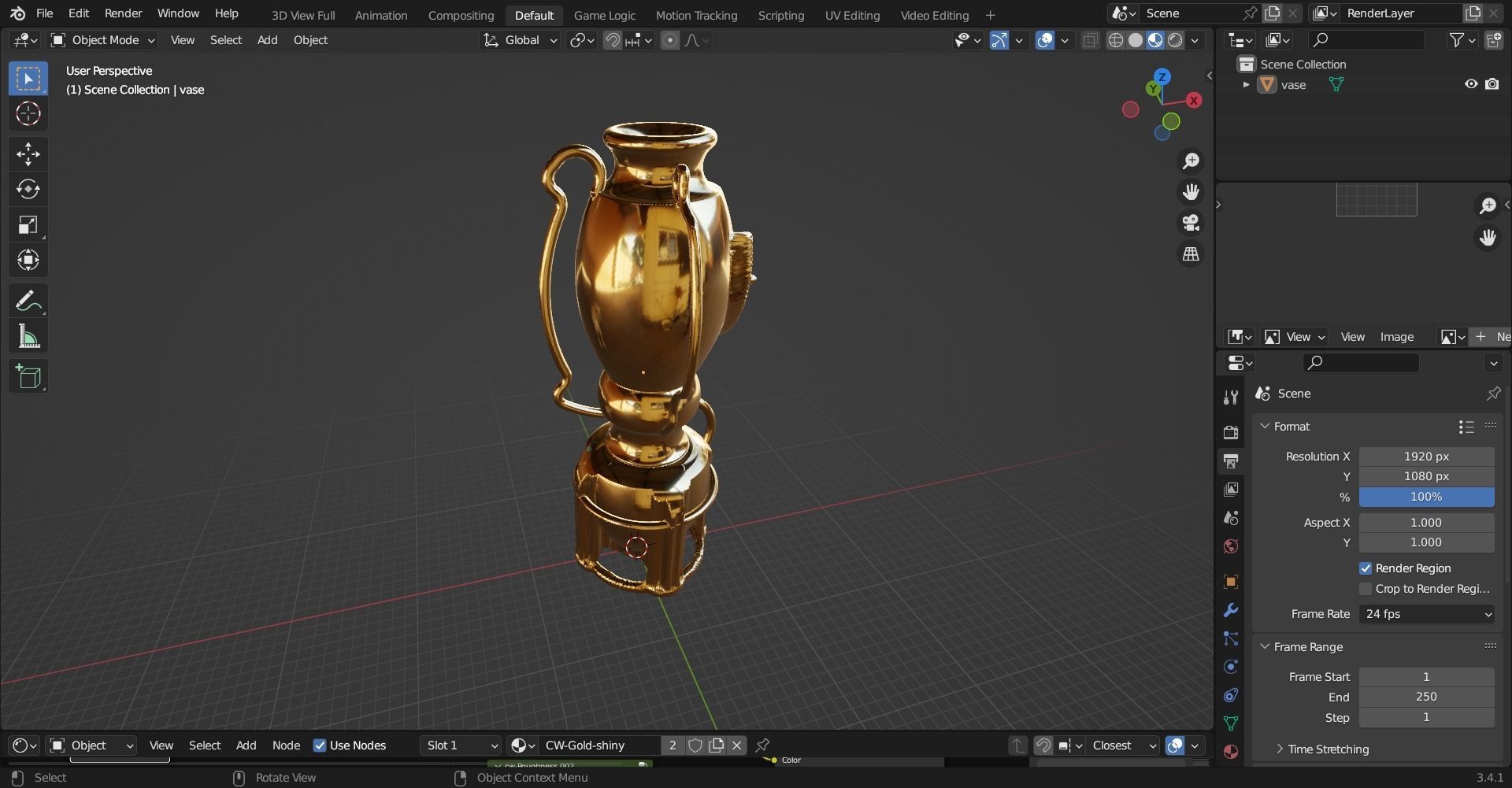Image resolution: width=1512 pixels, height=788 pixels.
Task: Click the viewport zoom magnifier icon
Action: point(1191,161)
